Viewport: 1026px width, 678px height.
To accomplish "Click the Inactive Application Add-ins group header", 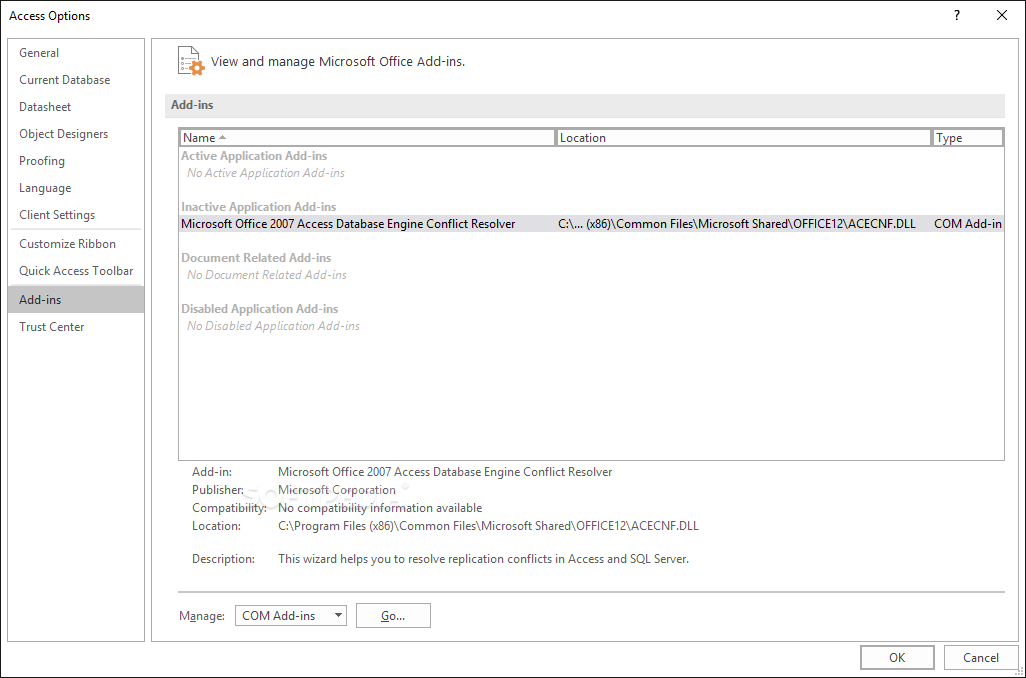I will pyautogui.click(x=258, y=207).
